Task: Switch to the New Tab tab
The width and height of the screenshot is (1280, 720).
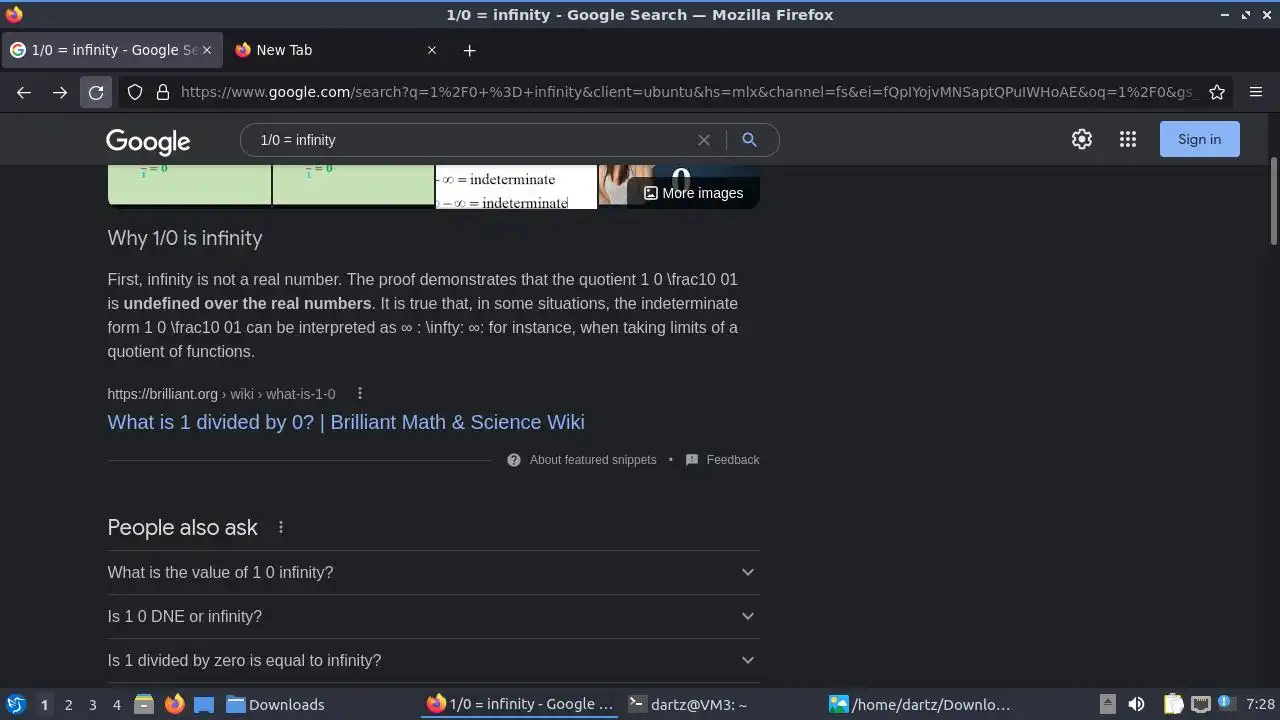Action: 335,50
